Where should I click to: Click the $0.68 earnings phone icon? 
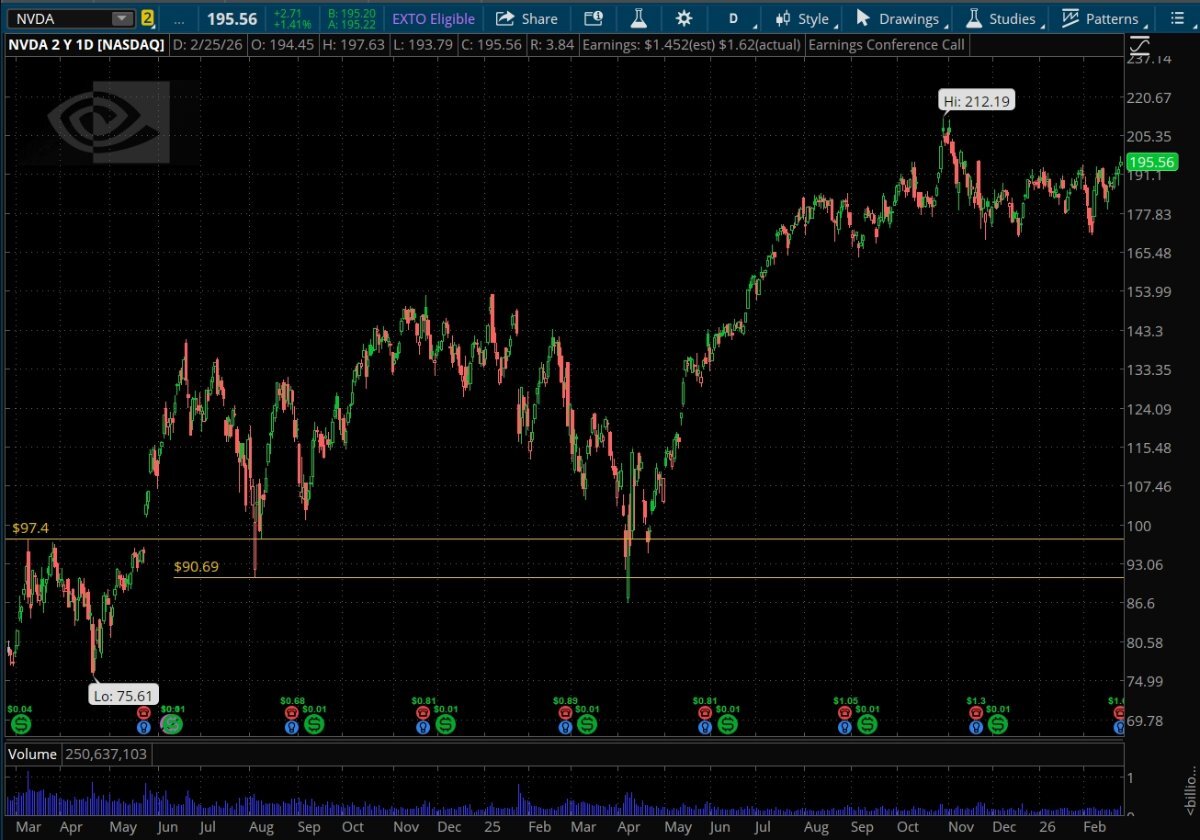(292, 713)
